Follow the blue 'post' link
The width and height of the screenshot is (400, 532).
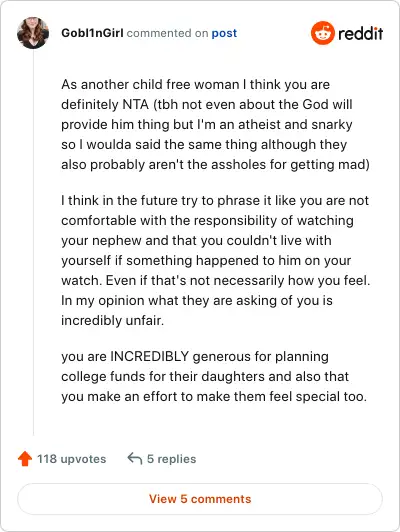tap(224, 33)
